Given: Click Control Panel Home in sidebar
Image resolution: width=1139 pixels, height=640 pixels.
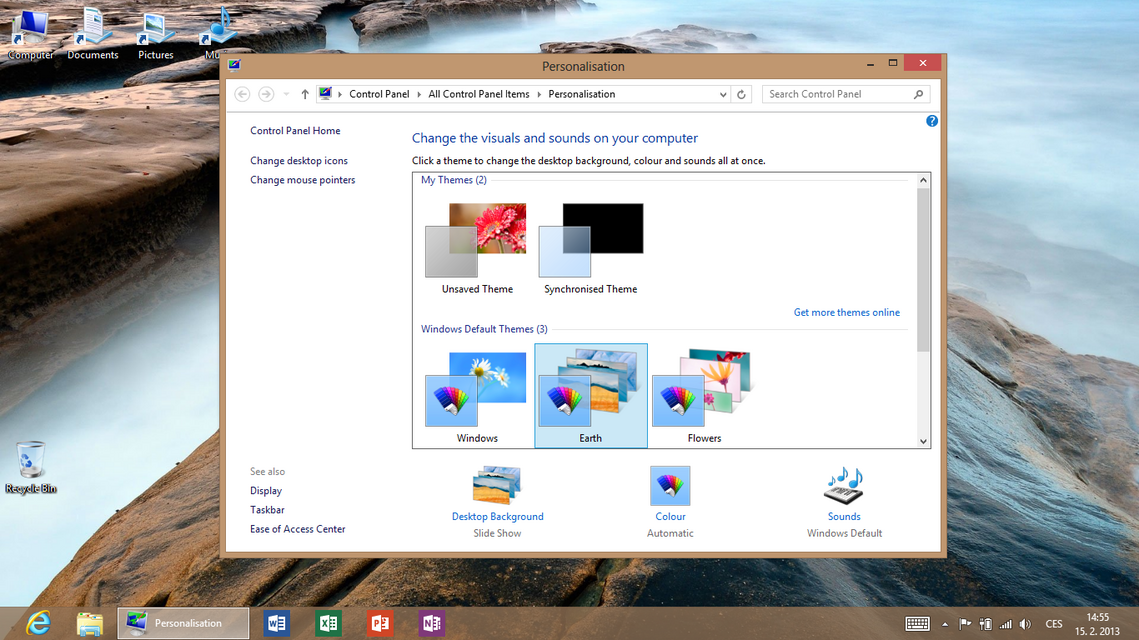Looking at the screenshot, I should click(295, 130).
